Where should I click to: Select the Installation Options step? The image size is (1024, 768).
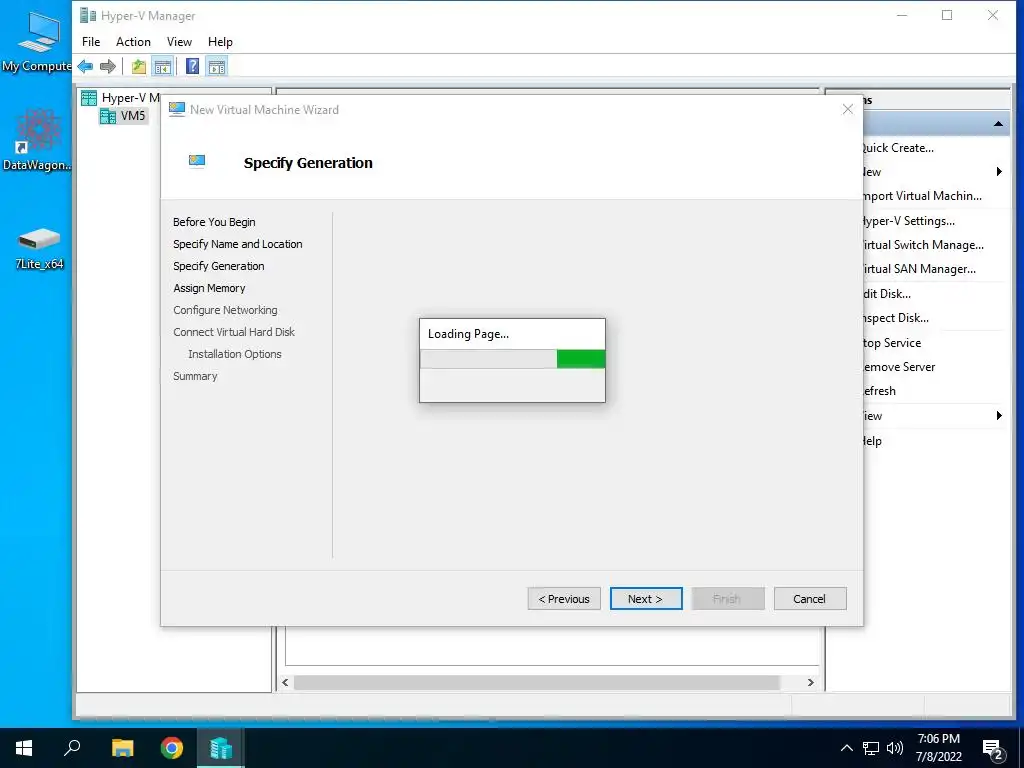[x=234, y=354]
